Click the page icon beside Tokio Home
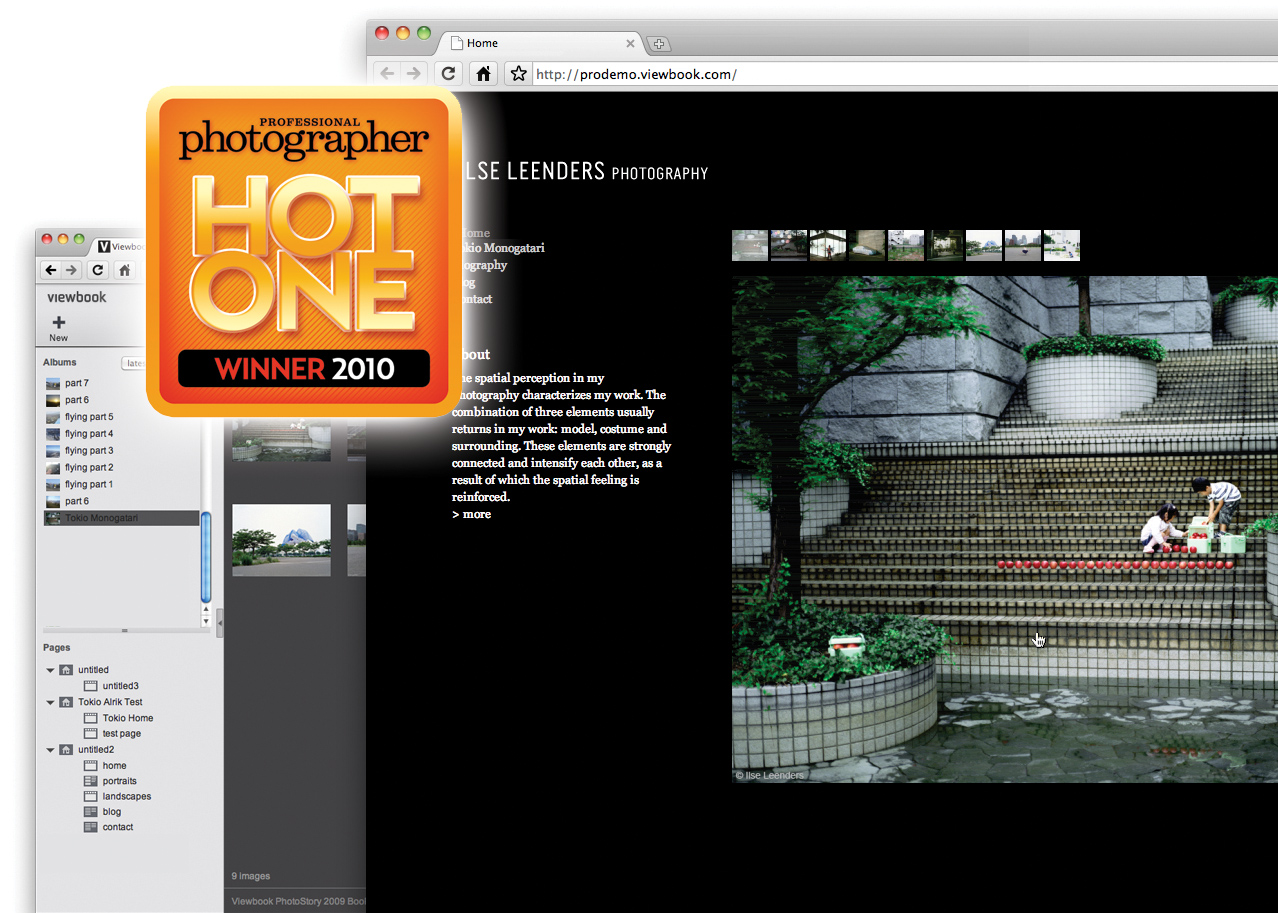1278x913 pixels. click(x=91, y=718)
